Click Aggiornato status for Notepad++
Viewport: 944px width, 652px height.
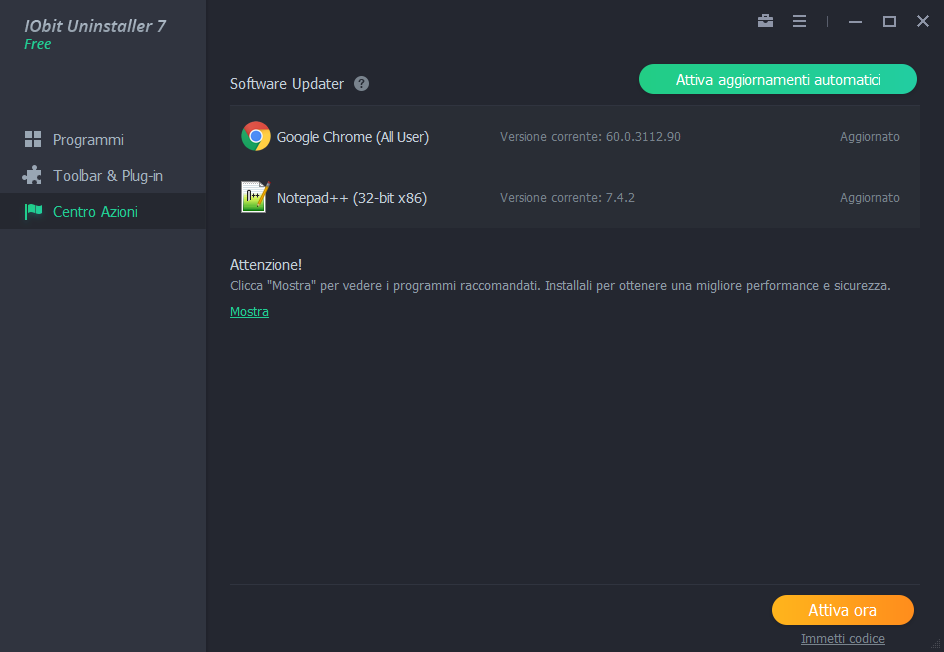pyautogui.click(x=869, y=198)
